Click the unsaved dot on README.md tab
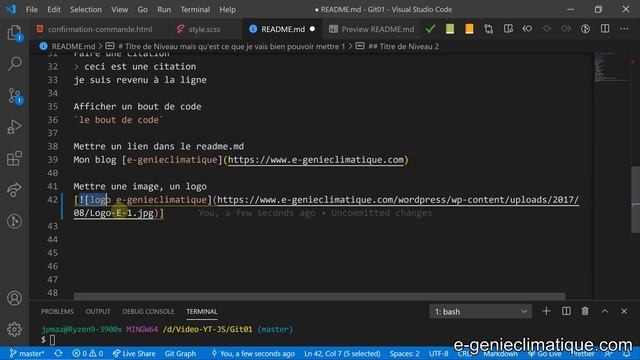 point(312,29)
